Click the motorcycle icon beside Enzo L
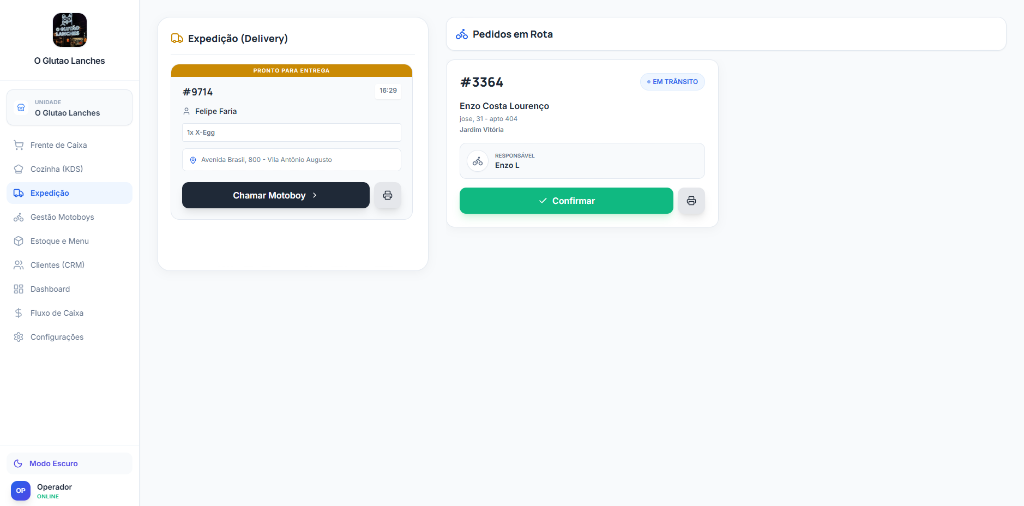1024x506 pixels. pyautogui.click(x=478, y=161)
